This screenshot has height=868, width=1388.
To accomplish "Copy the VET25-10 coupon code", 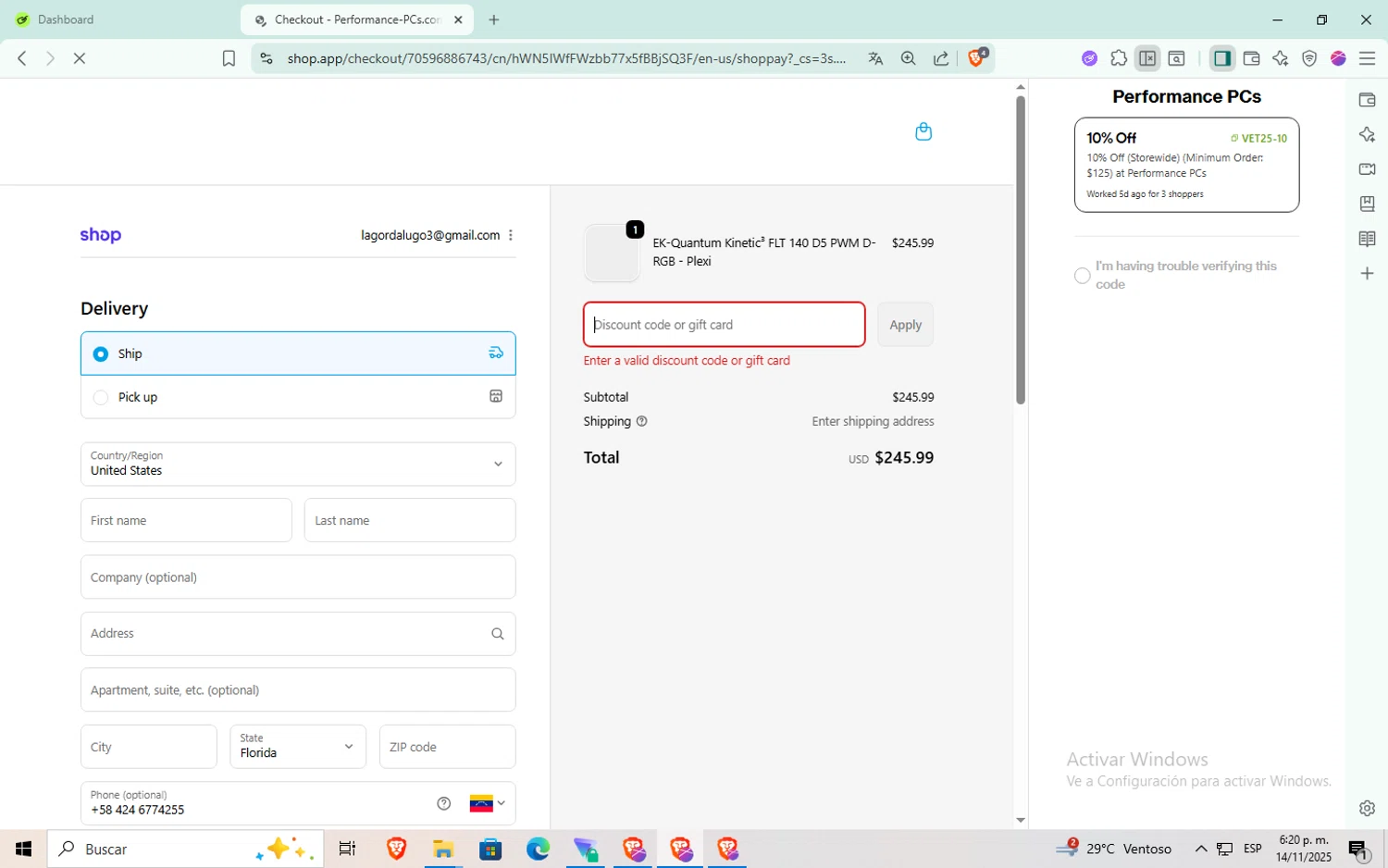I will [x=1258, y=138].
